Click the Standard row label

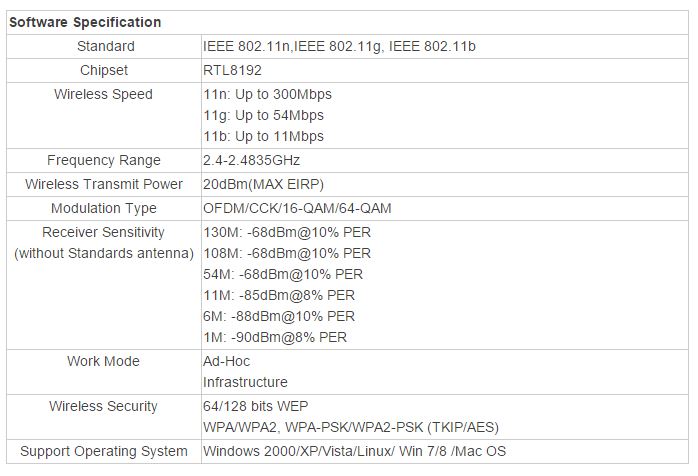tap(105, 46)
